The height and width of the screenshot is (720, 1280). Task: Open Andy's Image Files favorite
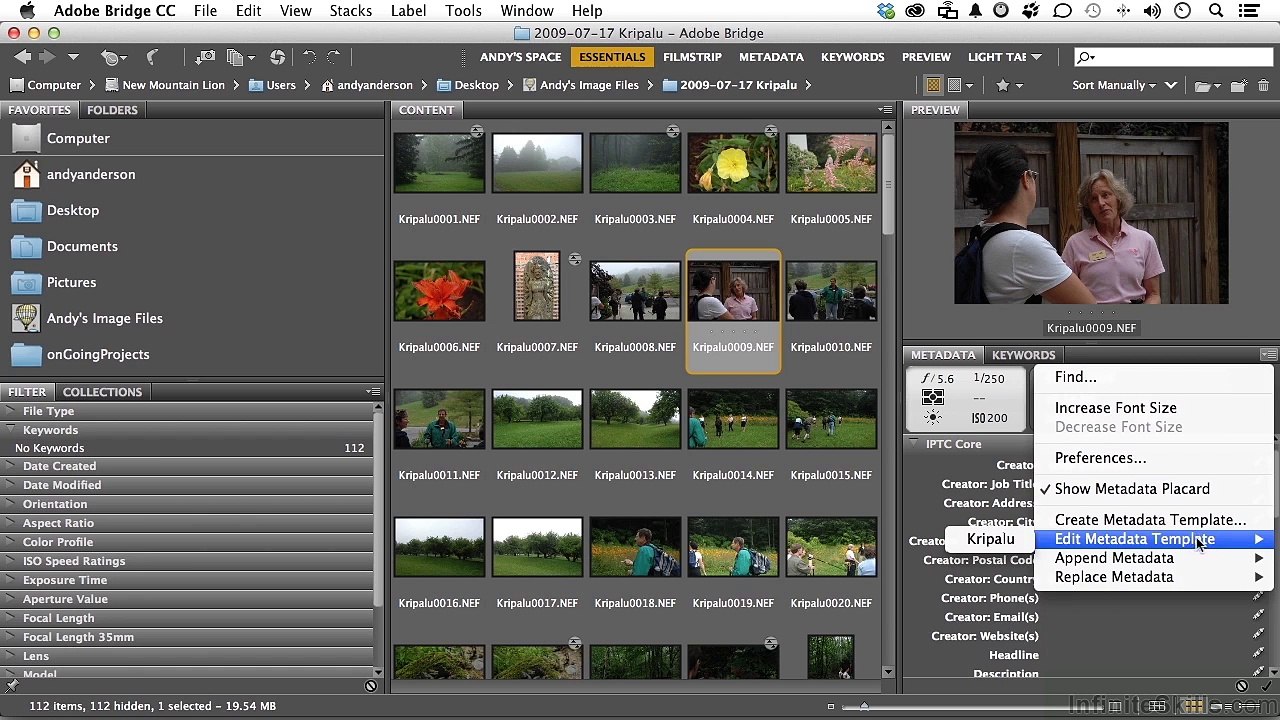pyautogui.click(x=104, y=318)
